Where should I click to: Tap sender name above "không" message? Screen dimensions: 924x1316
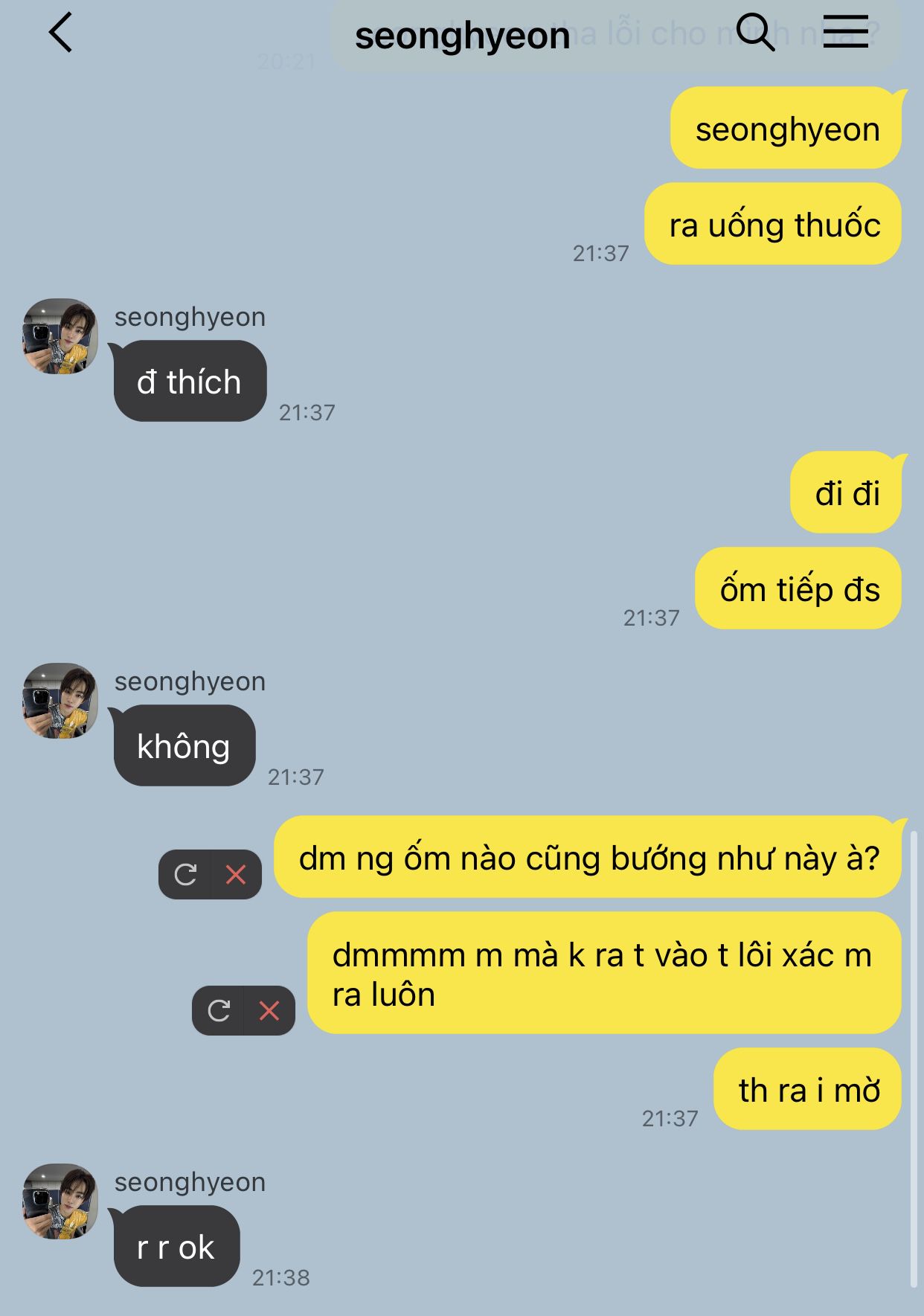point(190,681)
